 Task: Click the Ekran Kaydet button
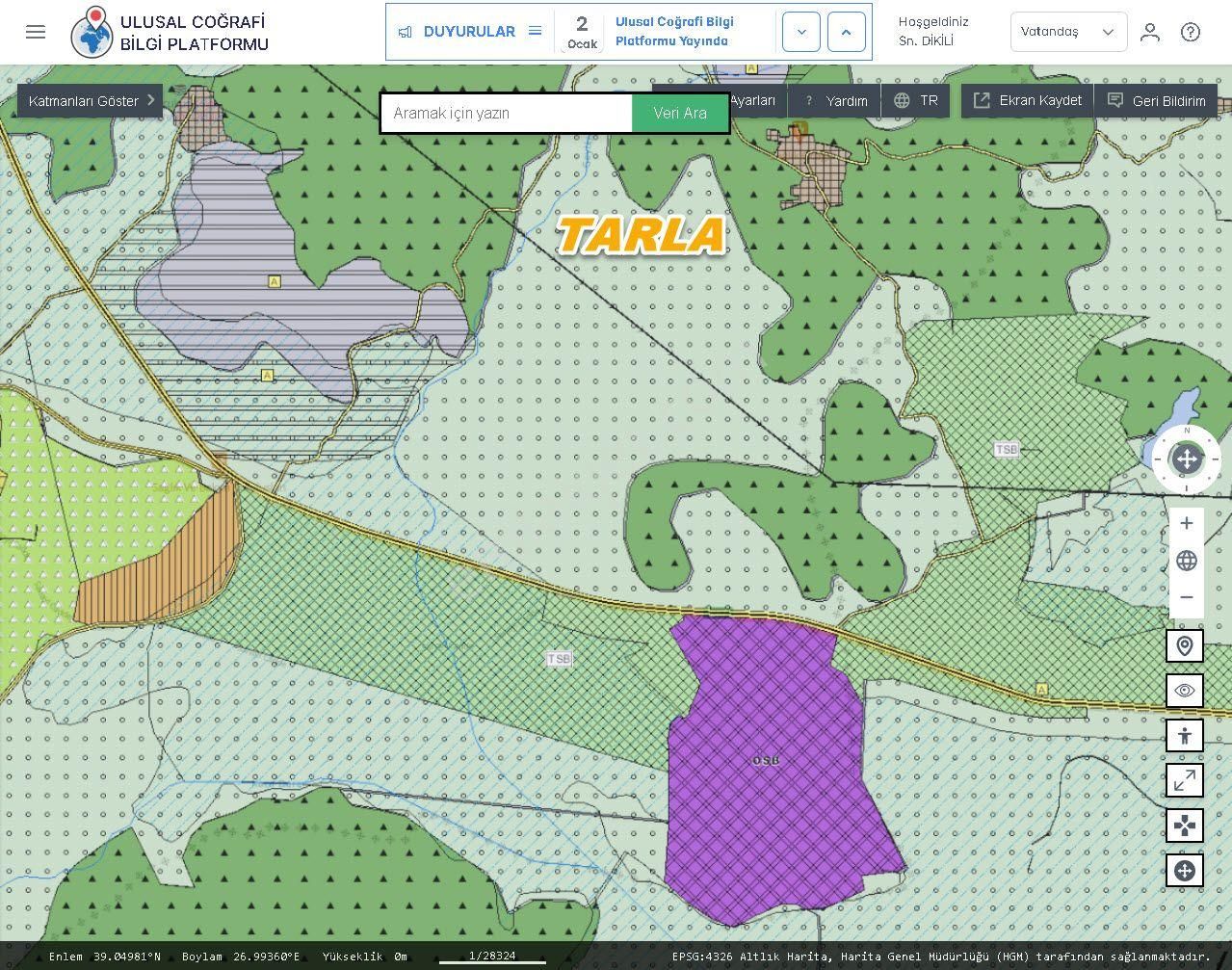coord(1027,100)
